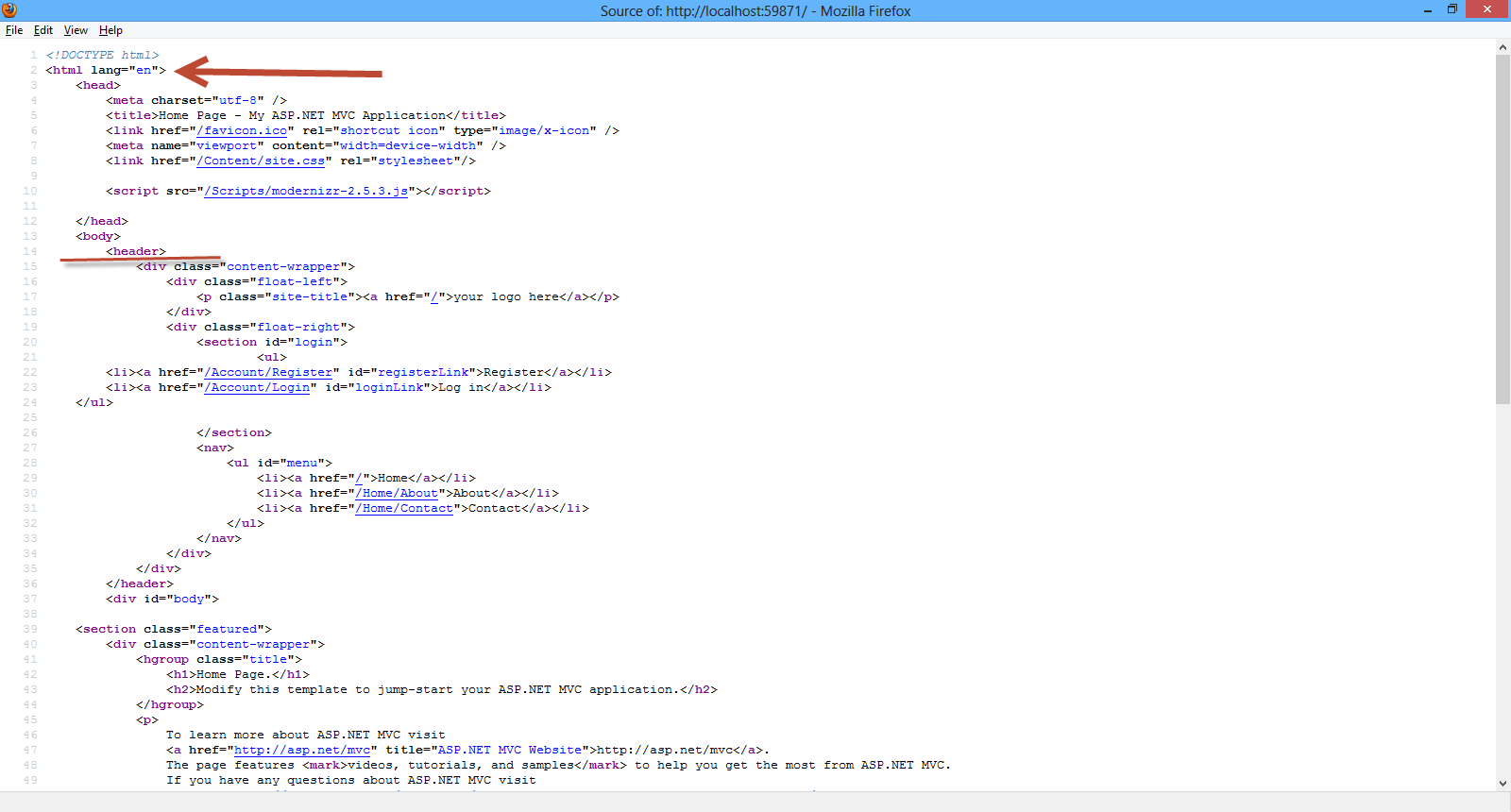Click the "float-left" class value

coord(295,281)
